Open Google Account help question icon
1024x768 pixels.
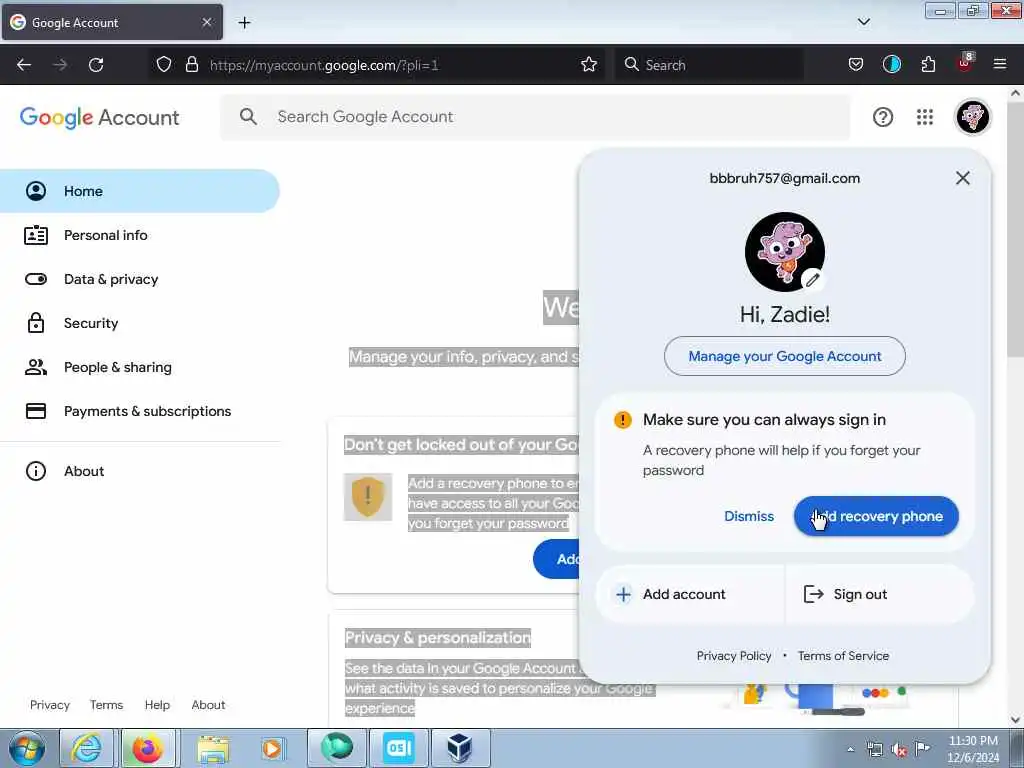[882, 117]
